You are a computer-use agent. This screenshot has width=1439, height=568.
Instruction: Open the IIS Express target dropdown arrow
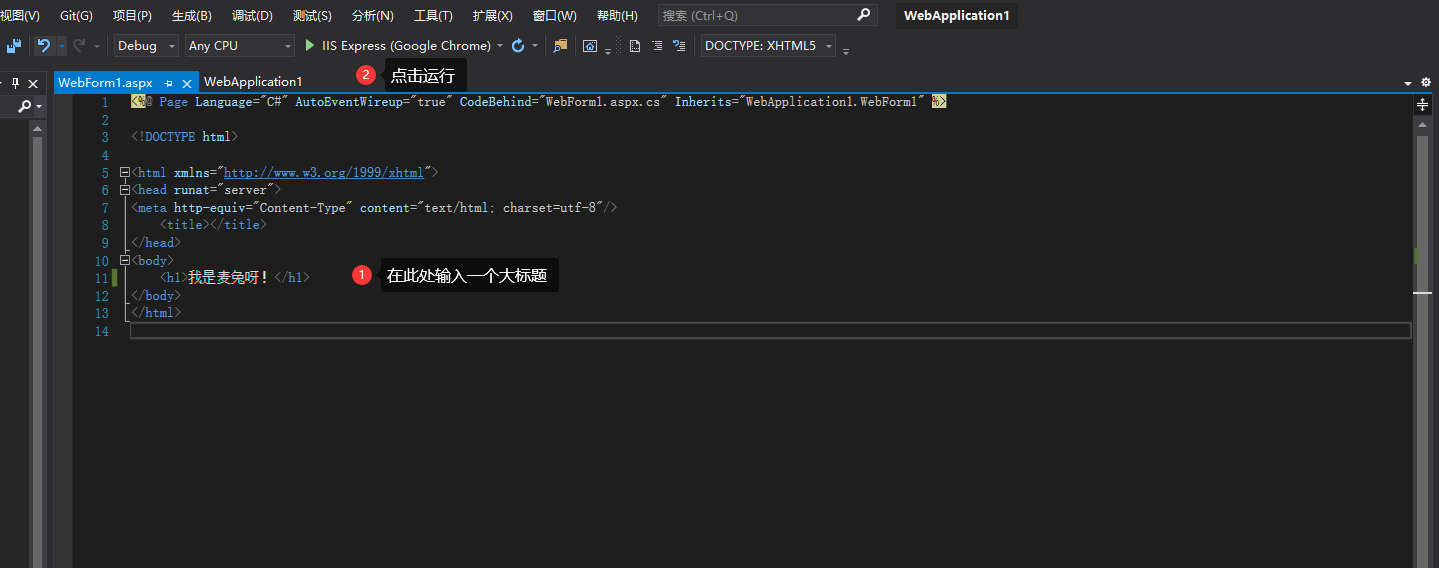(500, 46)
